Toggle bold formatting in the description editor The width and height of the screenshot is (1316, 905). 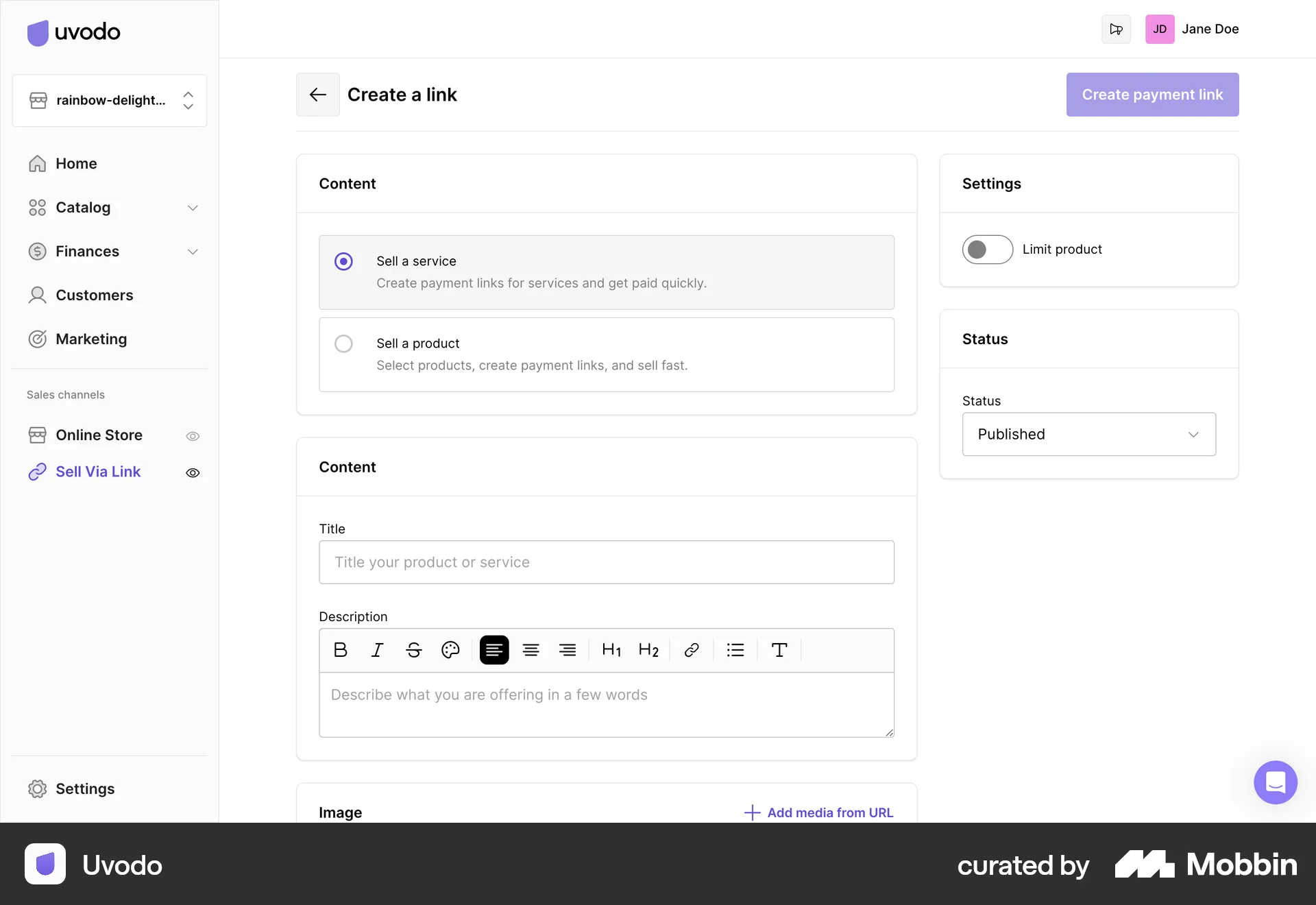pos(341,650)
